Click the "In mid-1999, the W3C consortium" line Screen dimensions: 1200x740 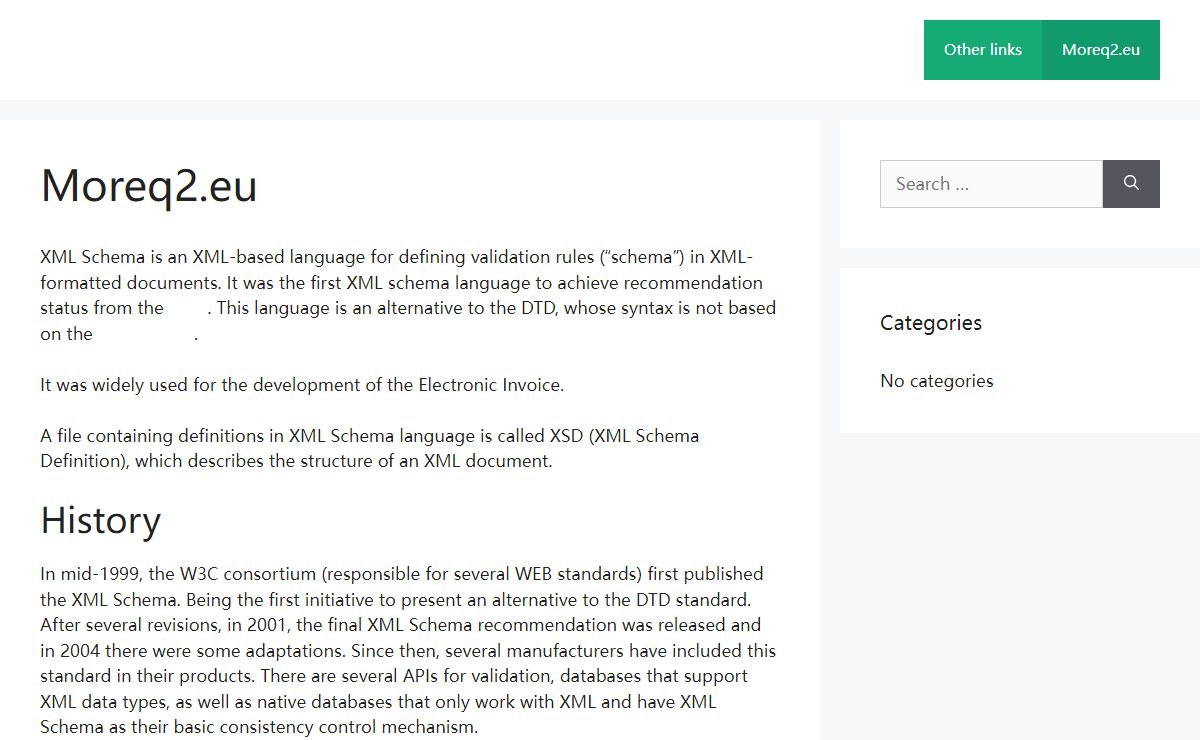[402, 574]
